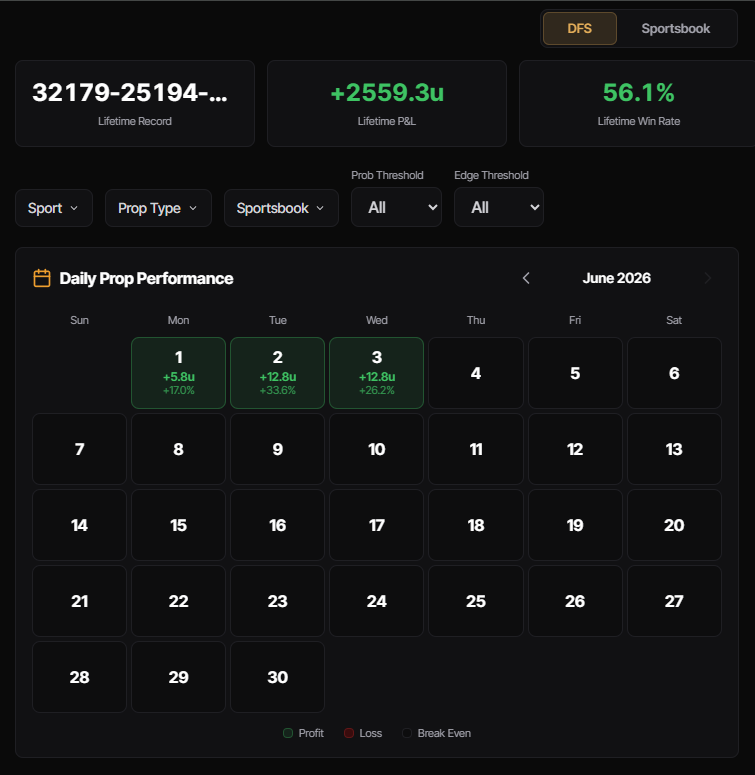Select June 11 in the calendar

point(476,449)
